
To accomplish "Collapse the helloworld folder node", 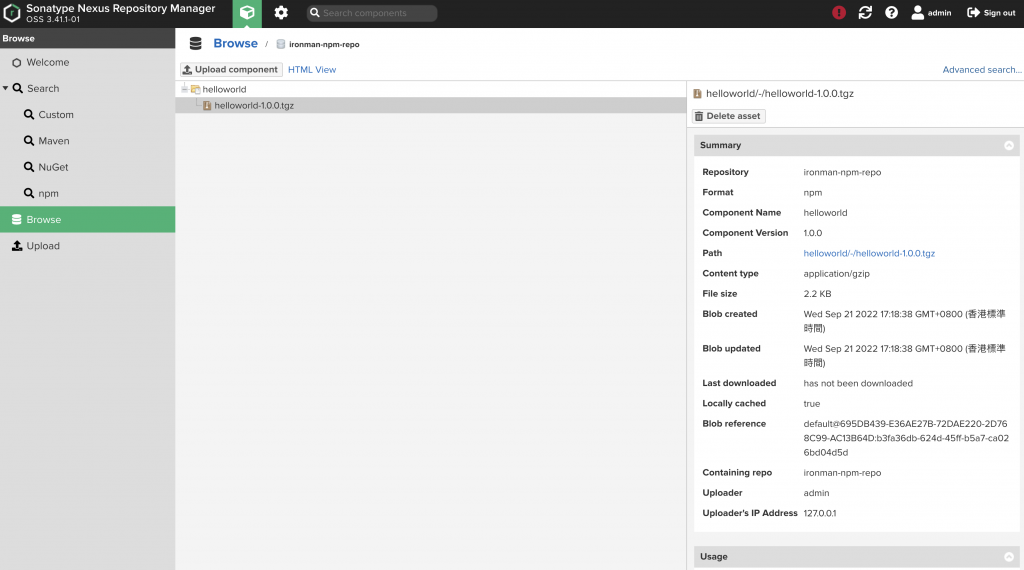I will (184, 89).
